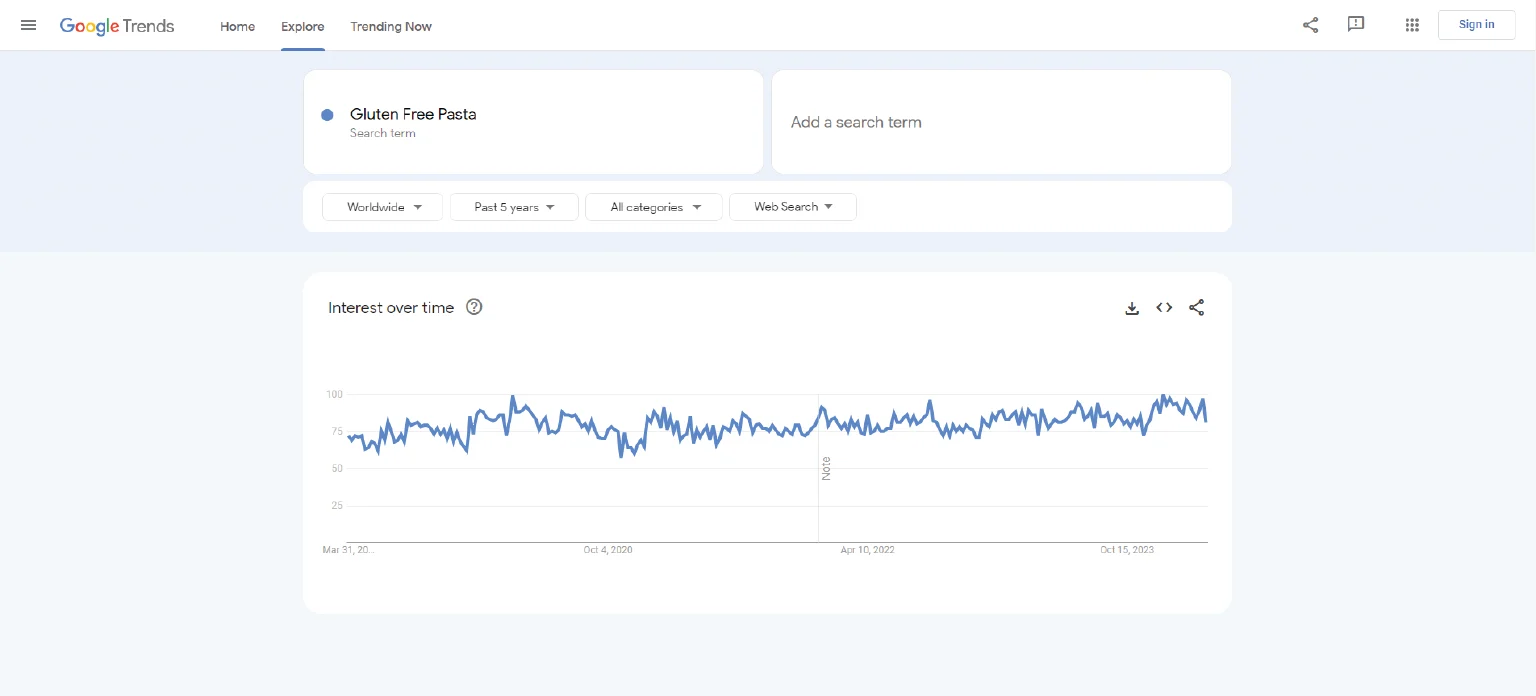Switch to the Trending Now tab
This screenshot has height=696, width=1536.
point(391,26)
